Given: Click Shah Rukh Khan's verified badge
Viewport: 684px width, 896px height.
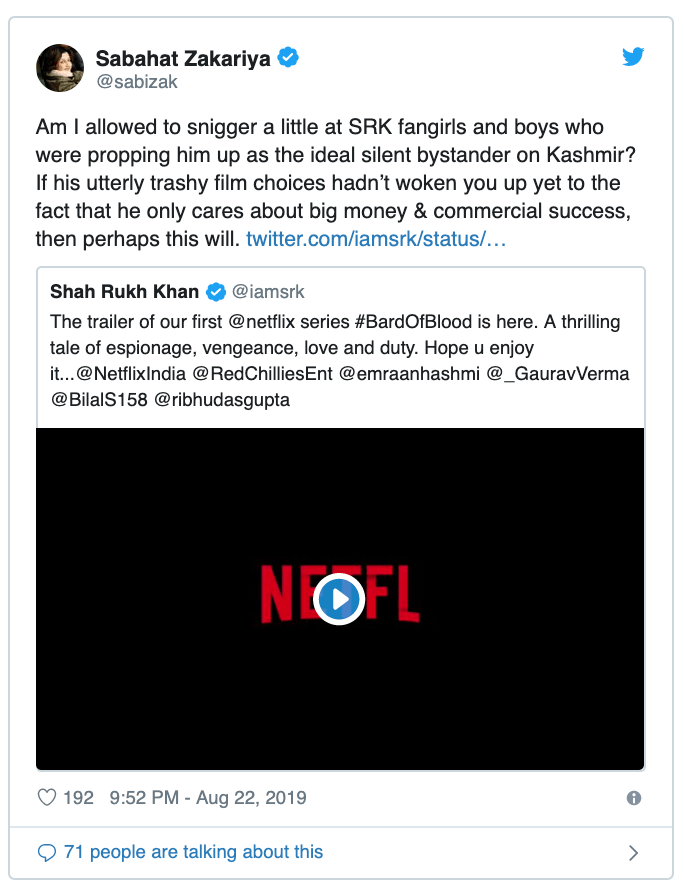Looking at the screenshot, I should (x=215, y=292).
